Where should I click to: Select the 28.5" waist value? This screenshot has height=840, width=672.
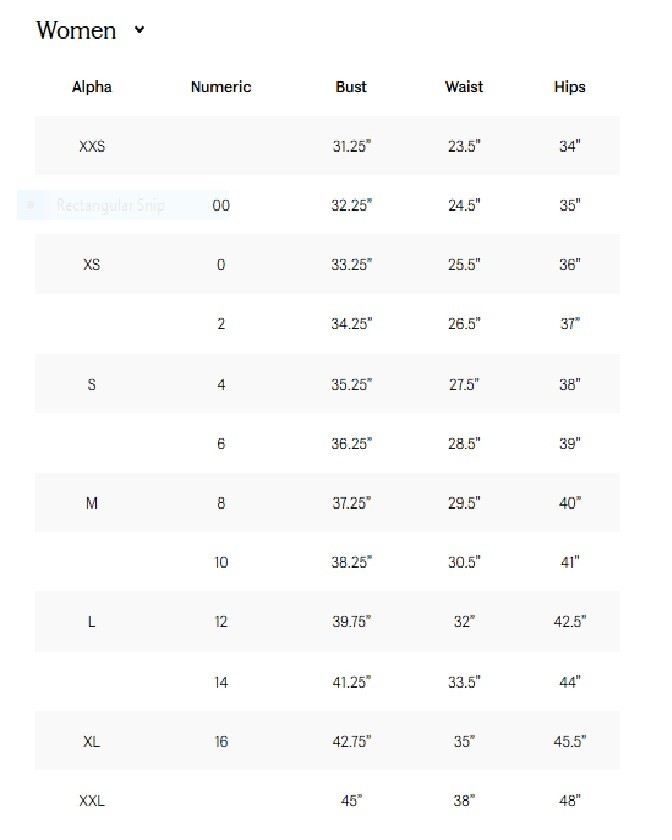tap(464, 444)
